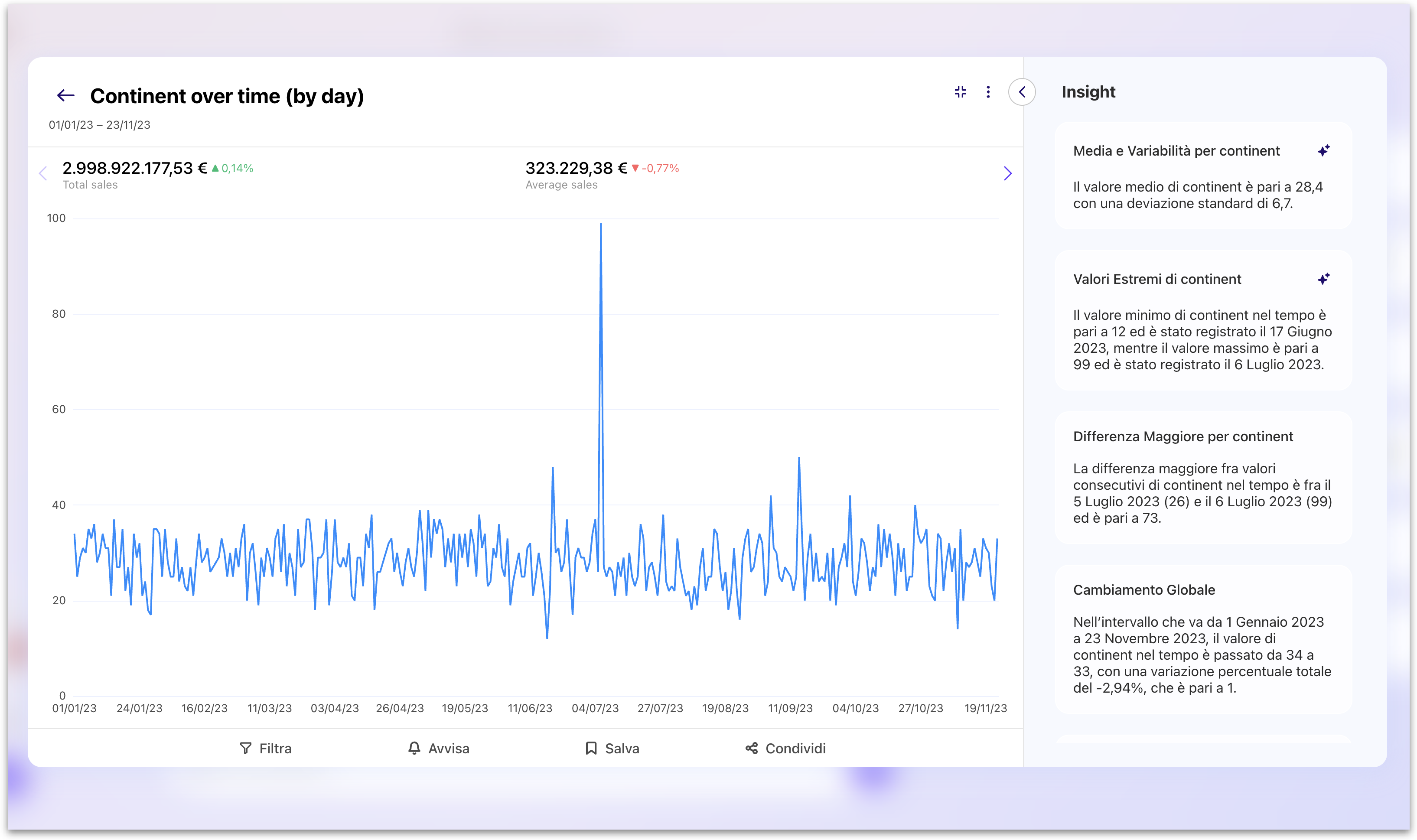The image size is (1417, 840).
Task: Go to previous metrics with the left chevron
Action: click(x=43, y=174)
